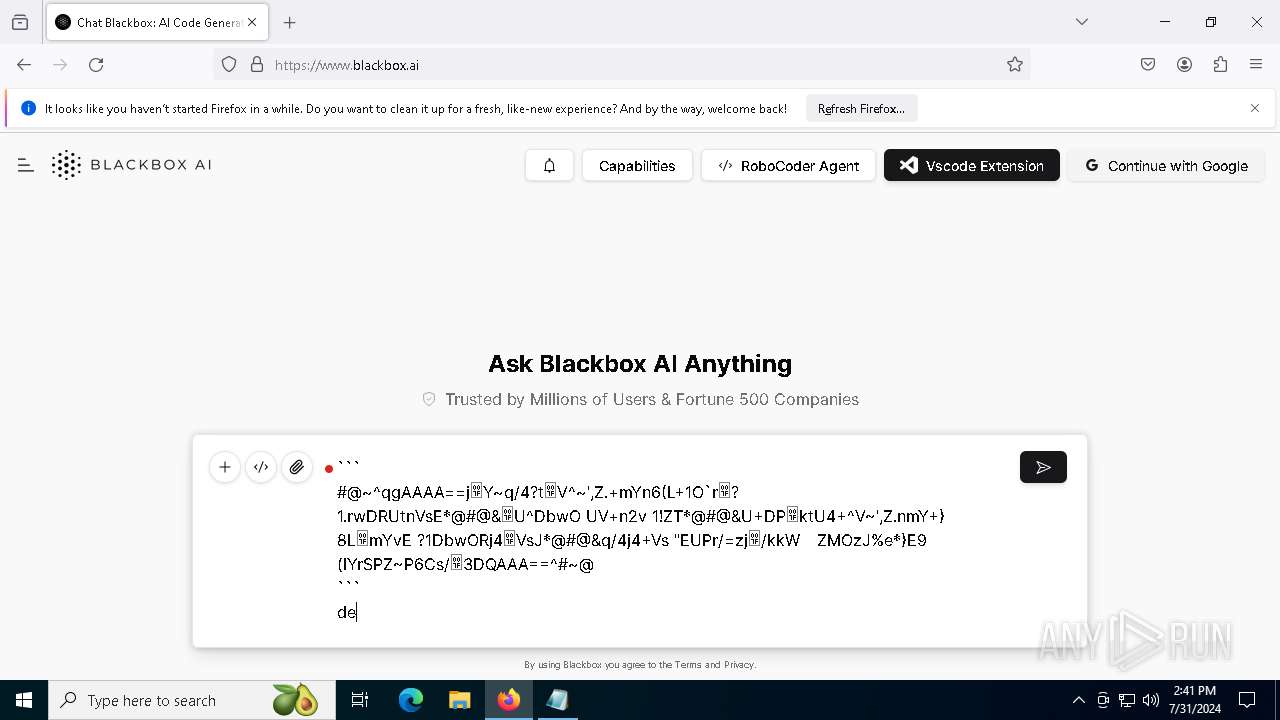This screenshot has width=1280, height=720.
Task: Open the Capabilities page
Action: point(637,166)
